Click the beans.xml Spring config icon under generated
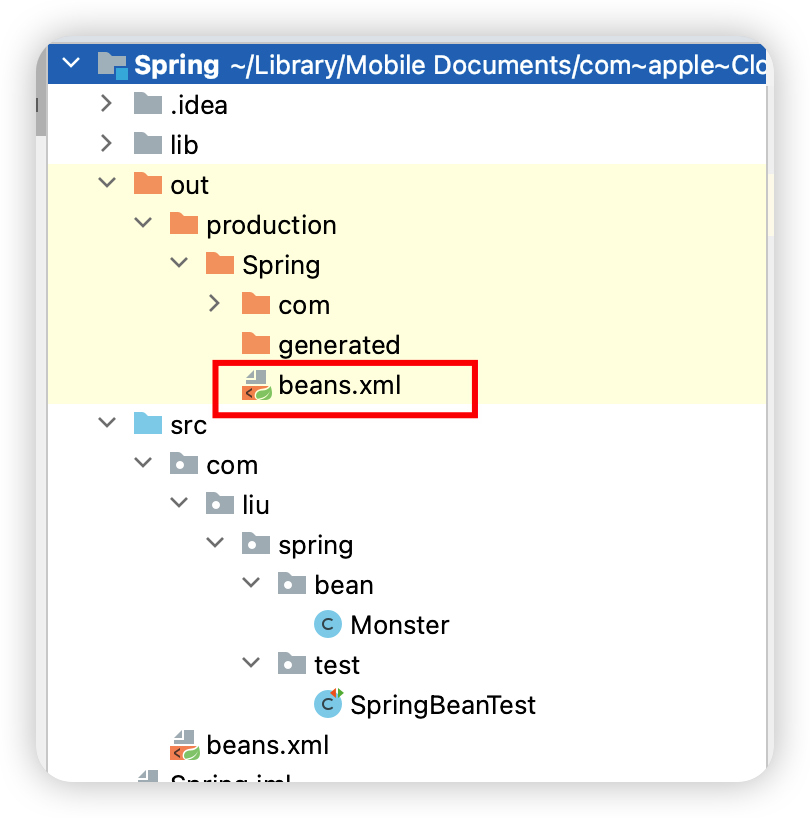The width and height of the screenshot is (810, 818). 257,386
